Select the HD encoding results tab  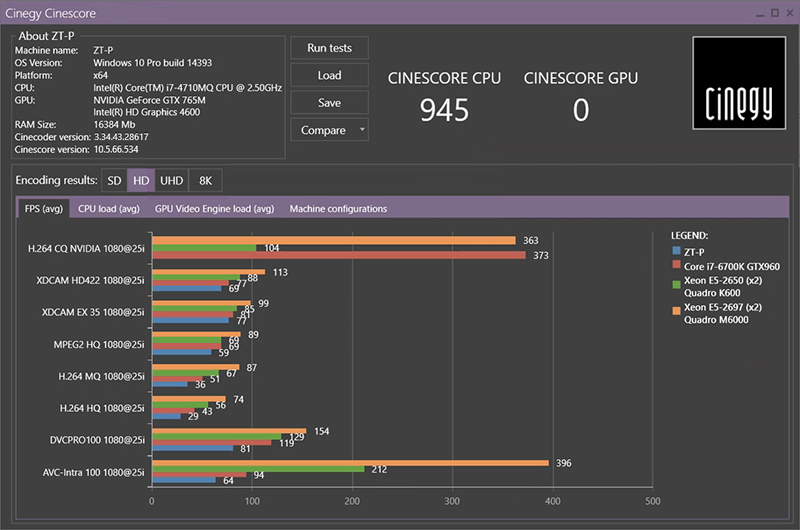(141, 181)
